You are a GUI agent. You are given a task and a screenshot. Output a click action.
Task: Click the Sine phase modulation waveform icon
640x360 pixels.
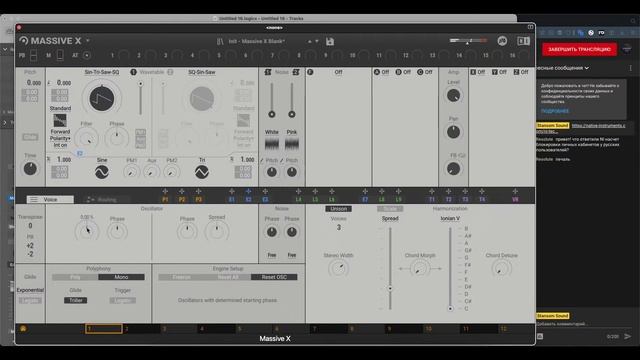(102, 172)
